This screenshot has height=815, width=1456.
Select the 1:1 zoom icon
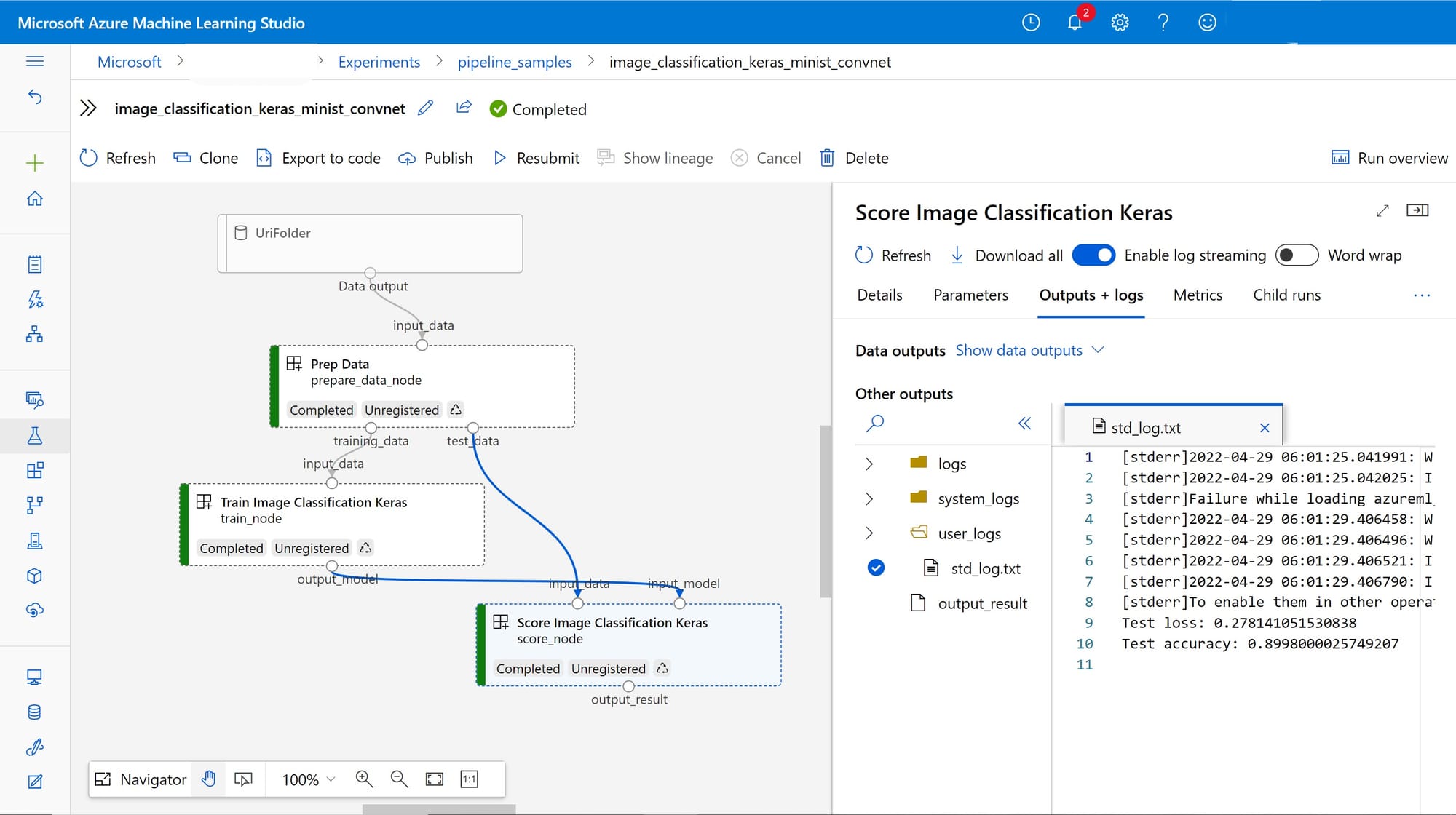click(x=469, y=779)
